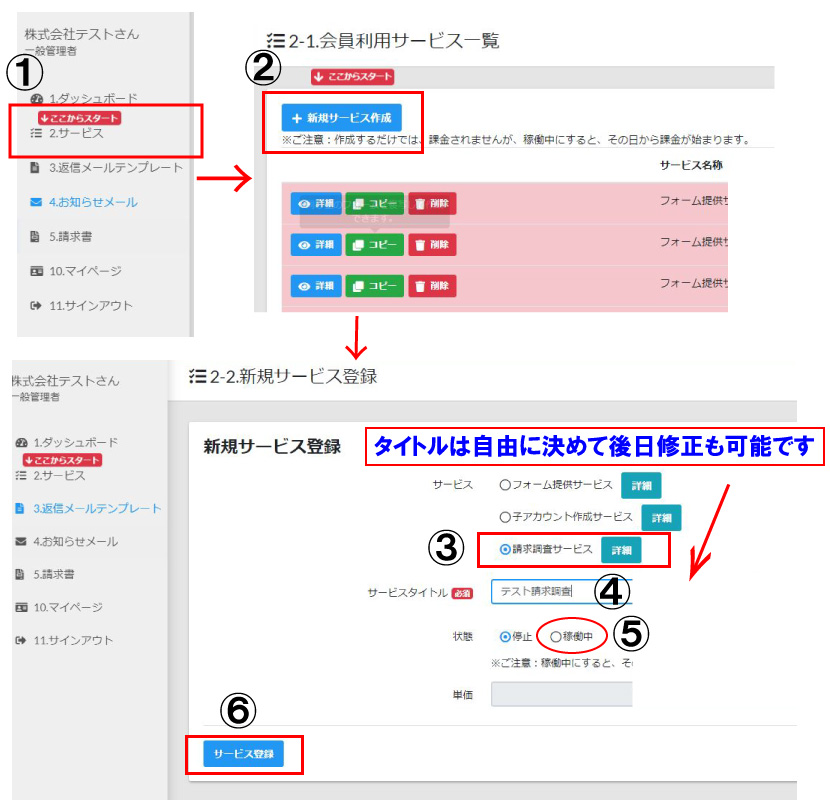Viewport: 830px width, 800px height.
Task: Click the envelope icon beside 4.お知らせメール top sidebar
Action: click(x=36, y=202)
